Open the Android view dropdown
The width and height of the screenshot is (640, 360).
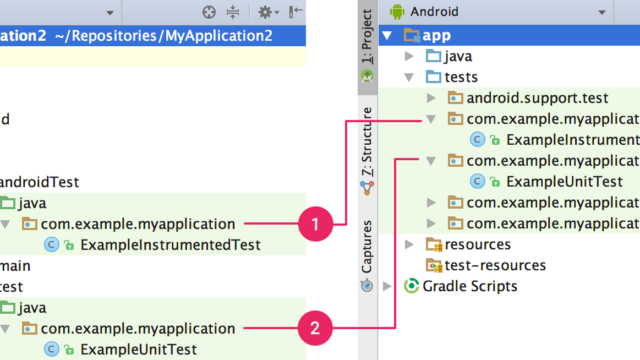point(602,12)
